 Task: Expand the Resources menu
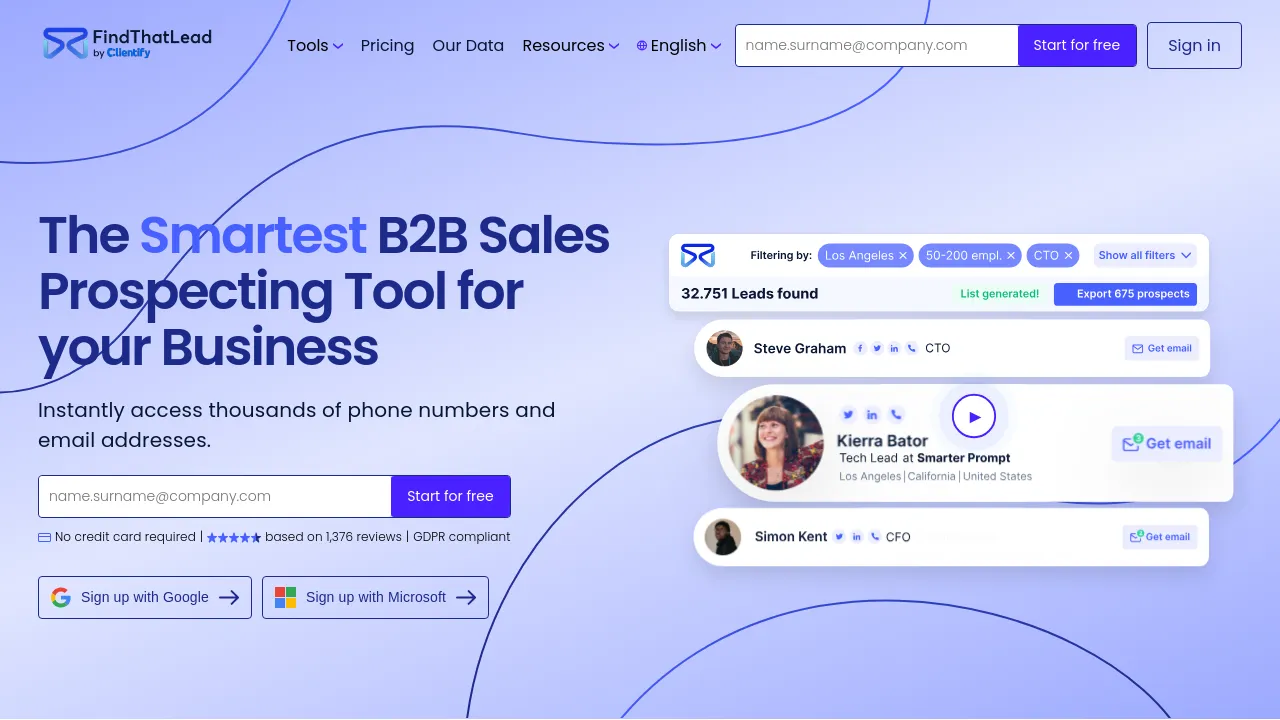571,46
